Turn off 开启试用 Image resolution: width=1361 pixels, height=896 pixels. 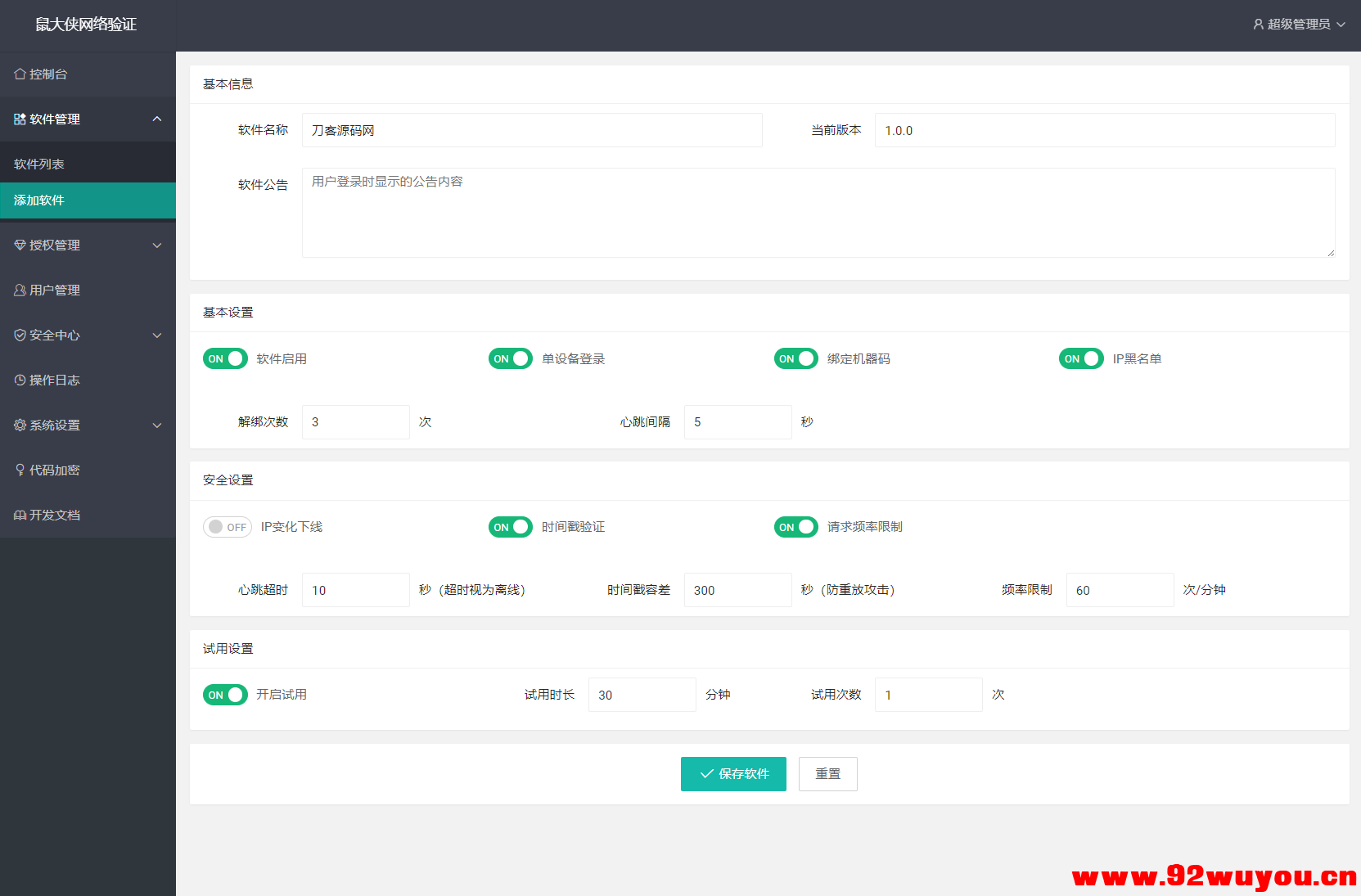click(x=225, y=695)
